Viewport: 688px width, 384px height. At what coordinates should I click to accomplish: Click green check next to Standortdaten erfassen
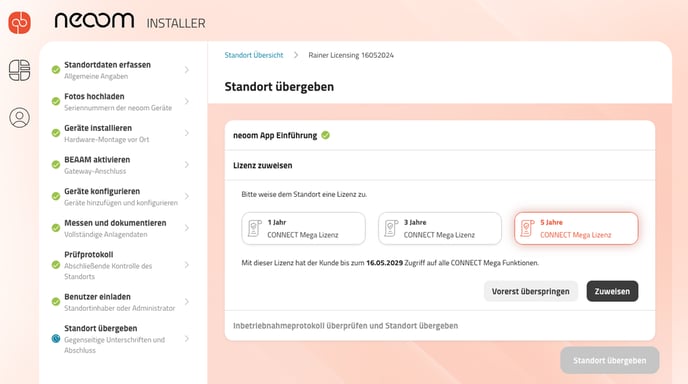(x=56, y=70)
